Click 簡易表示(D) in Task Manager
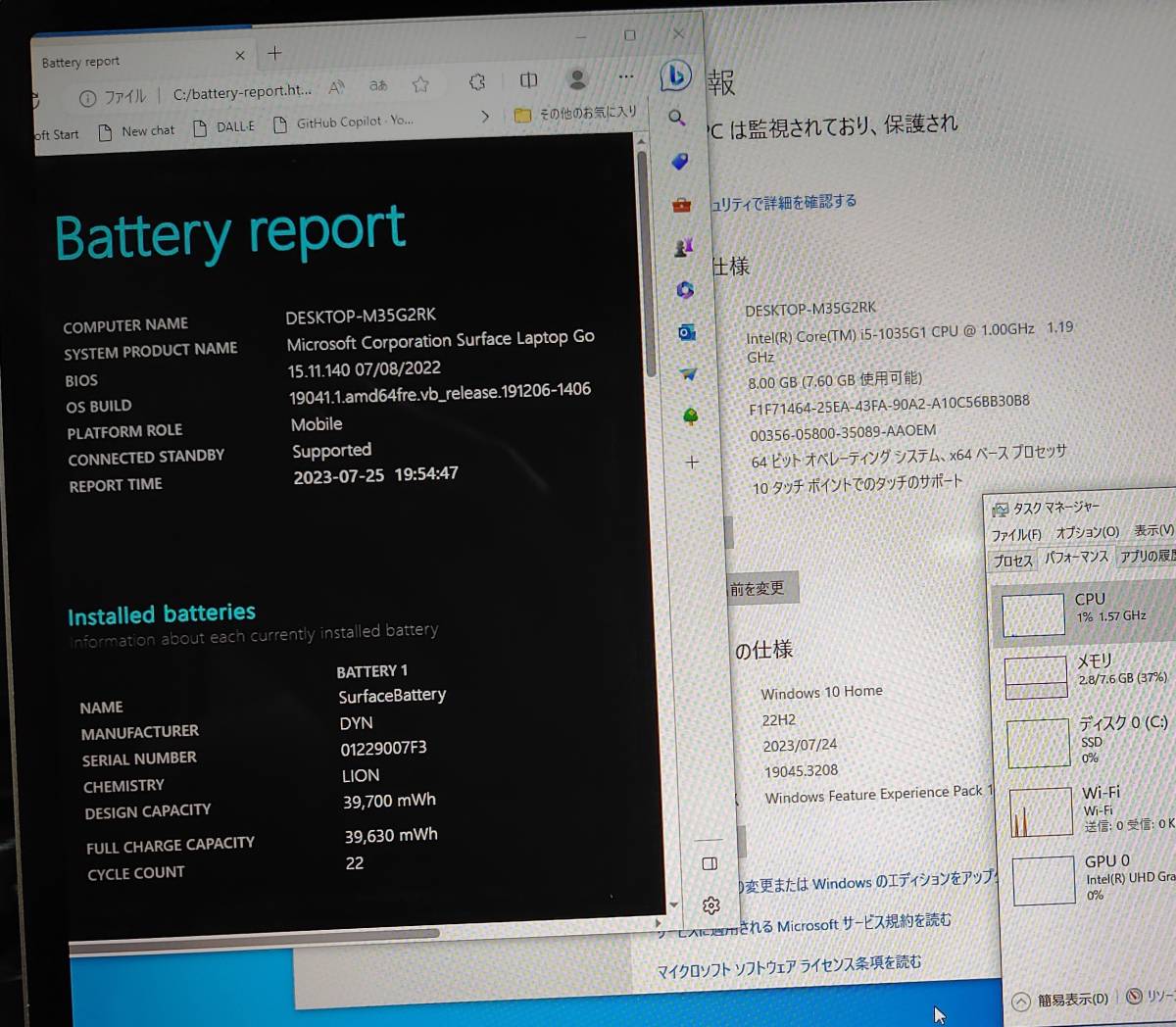The height and width of the screenshot is (1027, 1176). coord(1062,1001)
